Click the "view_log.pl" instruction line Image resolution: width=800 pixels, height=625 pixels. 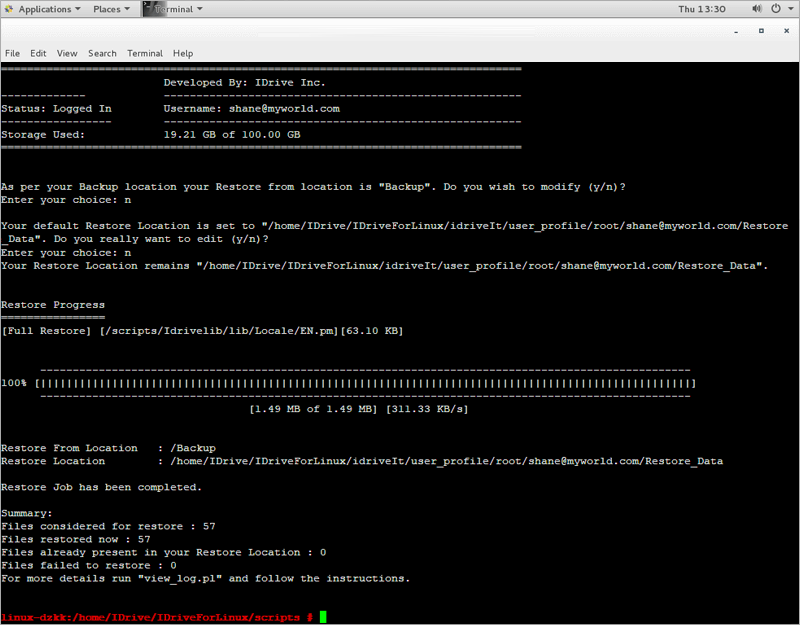(205, 579)
